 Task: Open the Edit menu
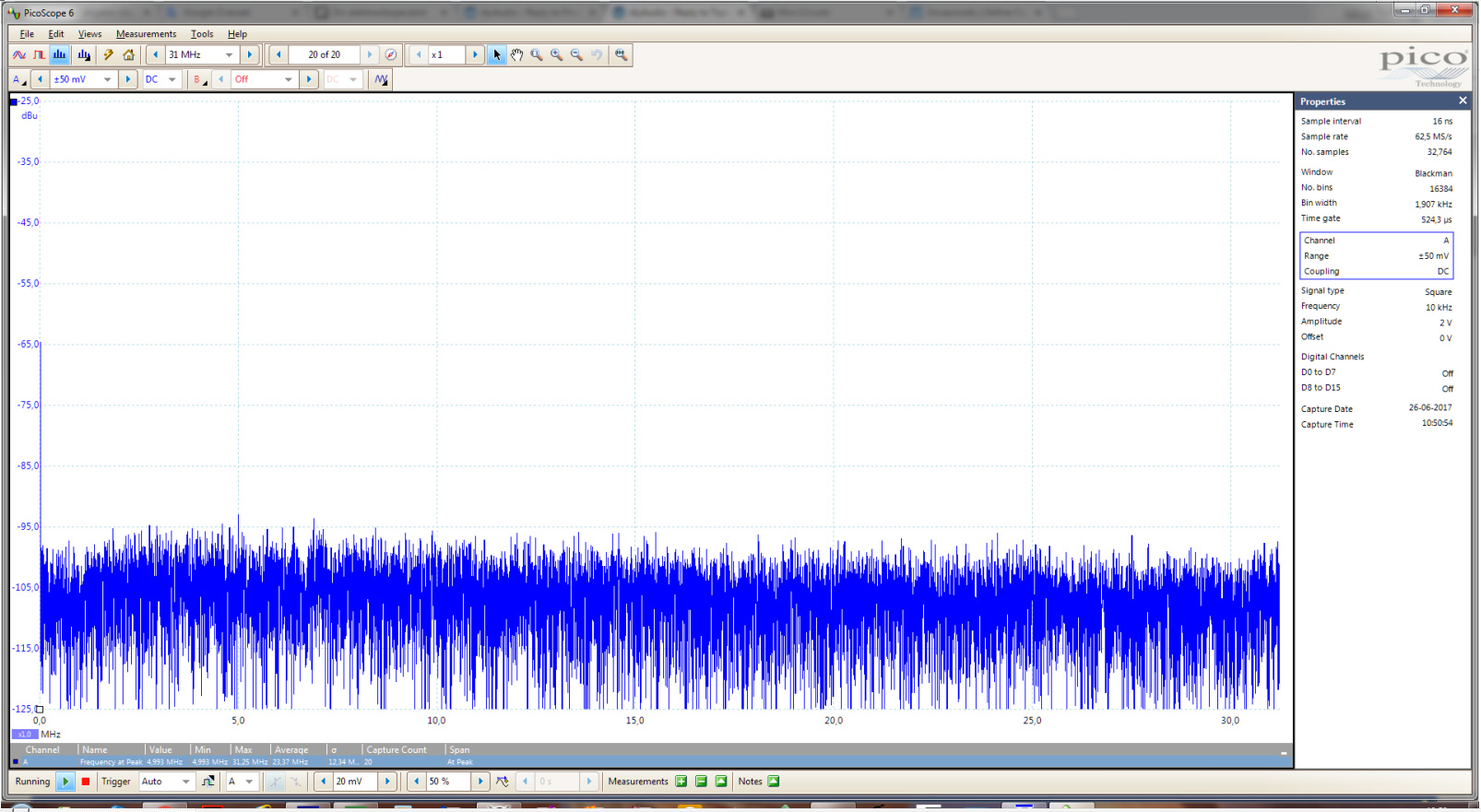click(56, 34)
